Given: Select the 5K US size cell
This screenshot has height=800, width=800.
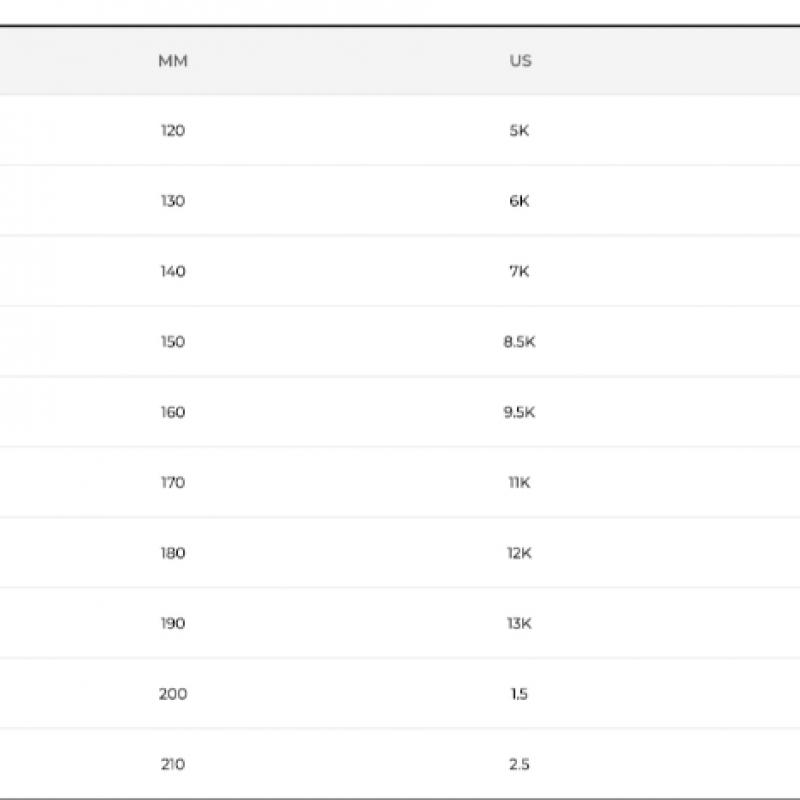Looking at the screenshot, I should (519, 131).
